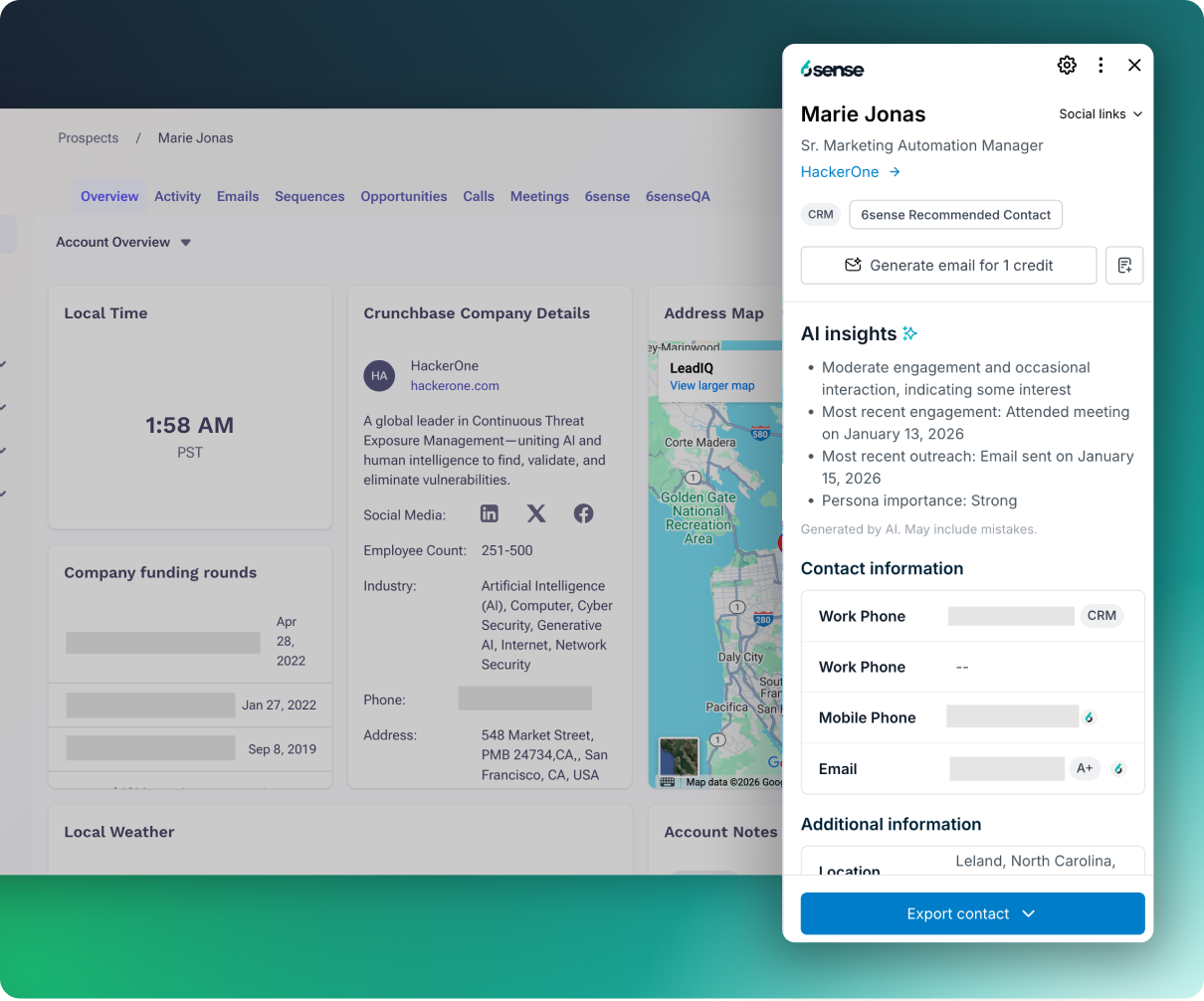Click the 548 Market Street address text
1204x1001 pixels.
tap(544, 755)
